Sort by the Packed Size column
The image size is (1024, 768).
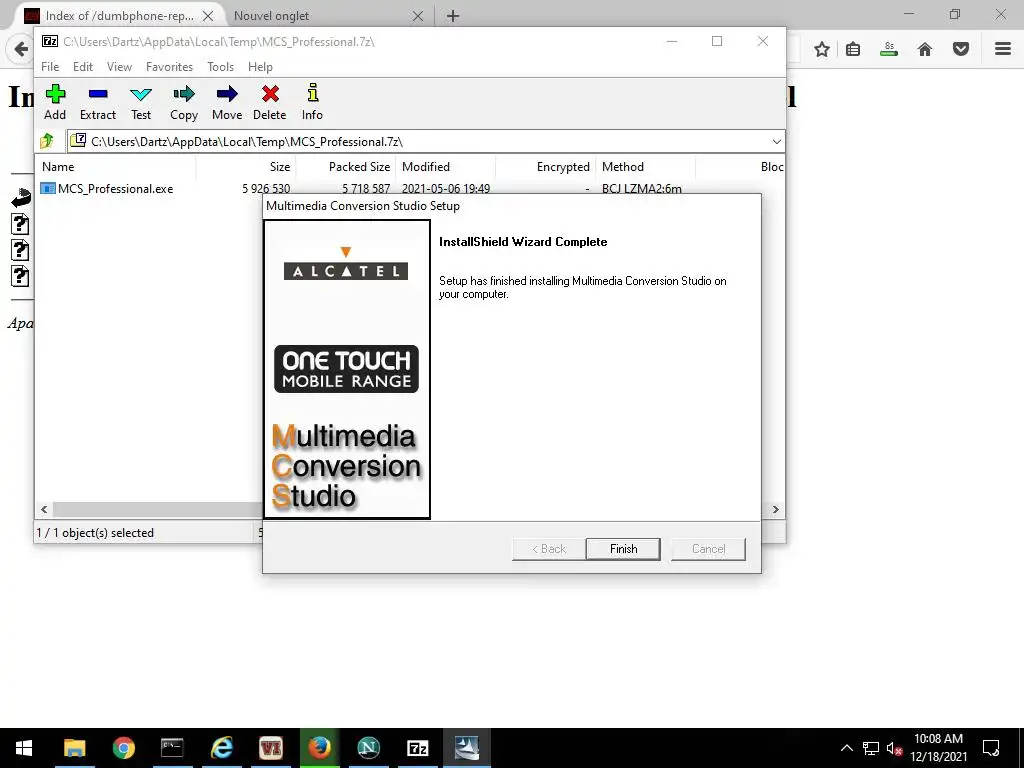(346, 167)
